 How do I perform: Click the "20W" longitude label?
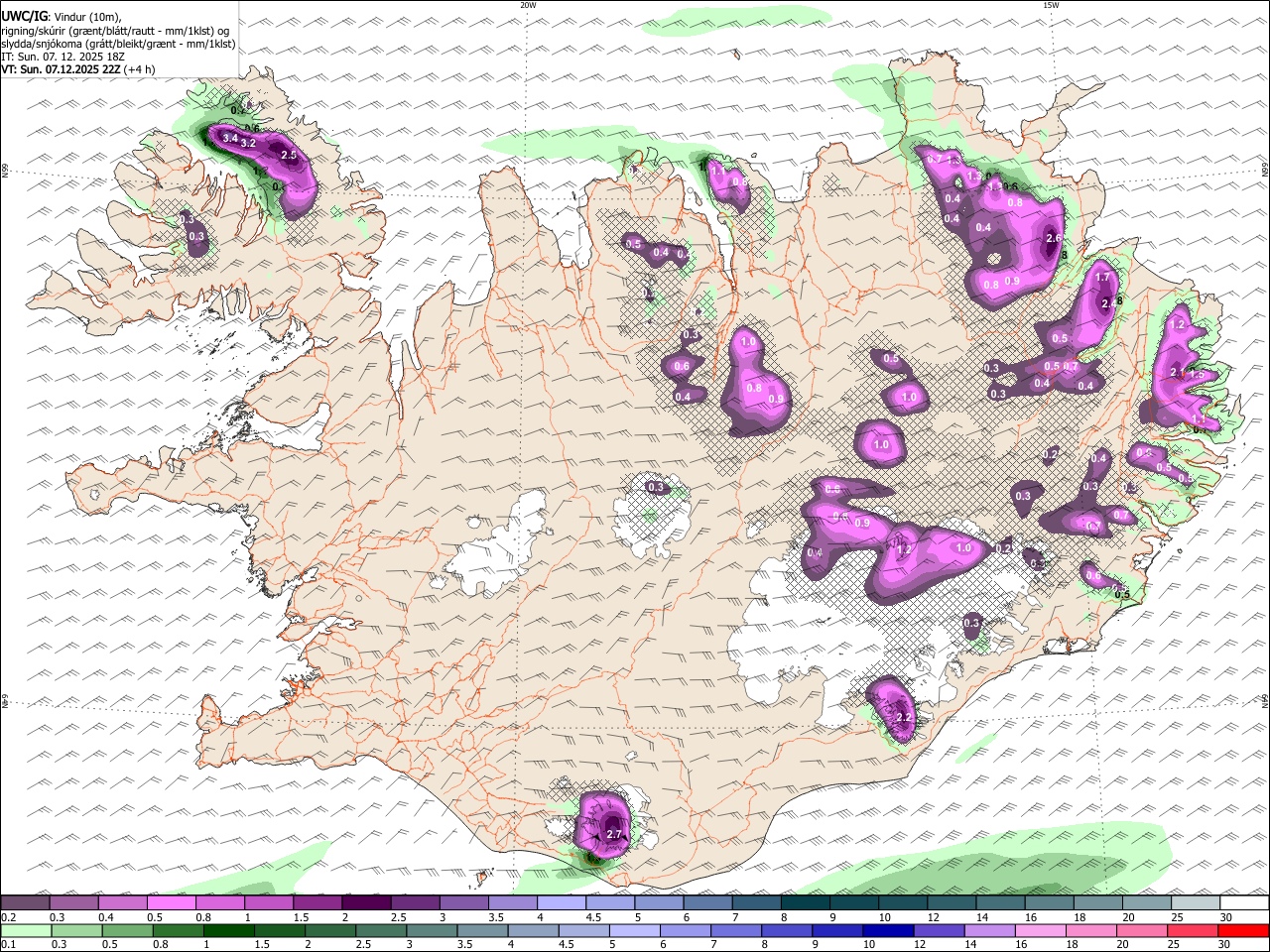(528, 5)
